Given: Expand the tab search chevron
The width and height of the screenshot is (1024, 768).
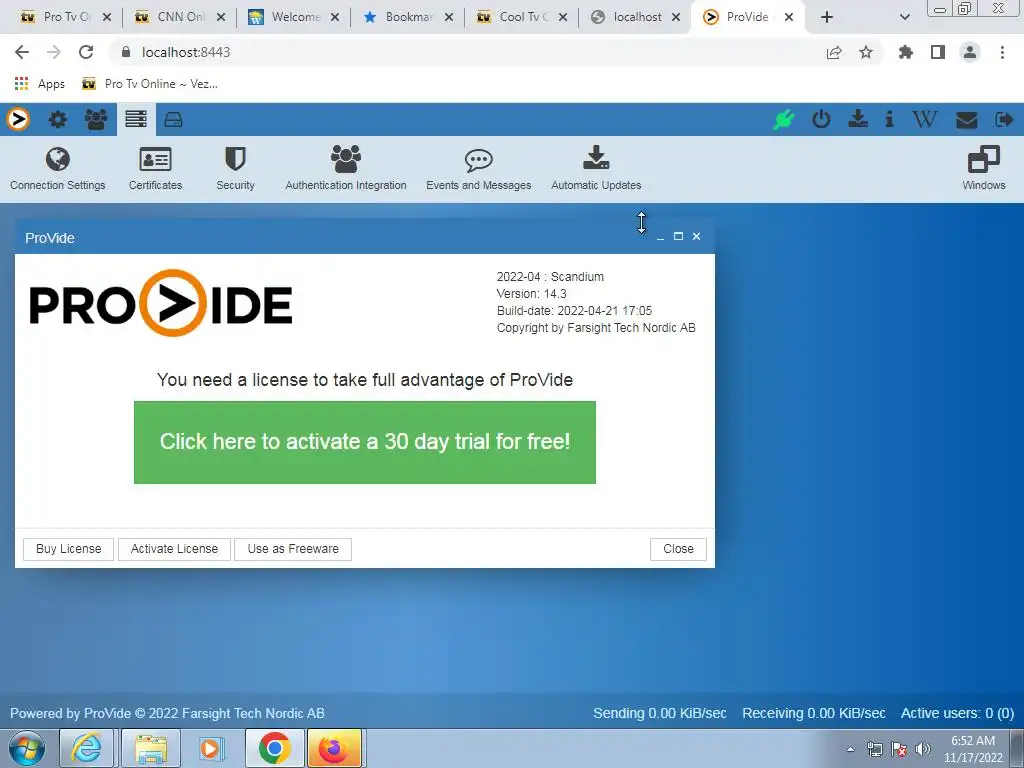Looking at the screenshot, I should click(x=904, y=17).
